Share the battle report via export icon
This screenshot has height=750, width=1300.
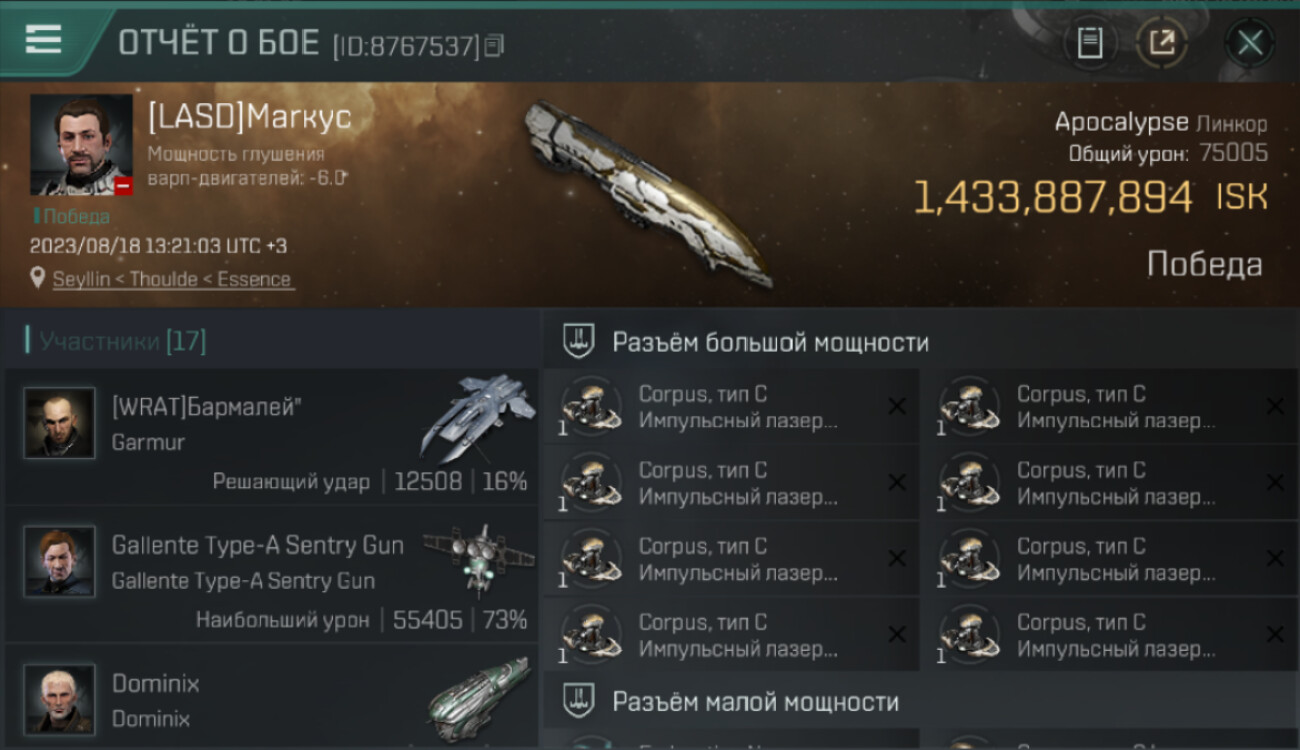tap(1161, 43)
